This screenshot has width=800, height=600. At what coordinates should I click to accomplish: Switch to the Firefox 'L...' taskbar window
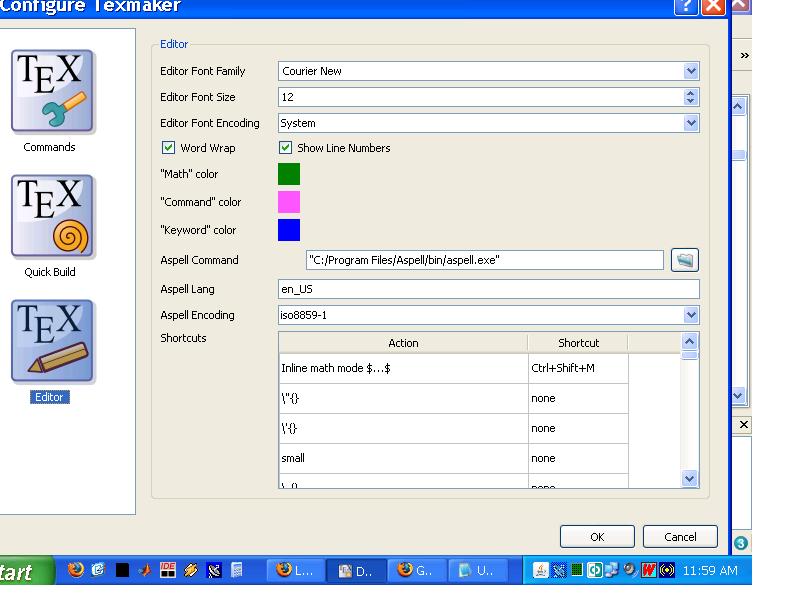[x=295, y=570]
